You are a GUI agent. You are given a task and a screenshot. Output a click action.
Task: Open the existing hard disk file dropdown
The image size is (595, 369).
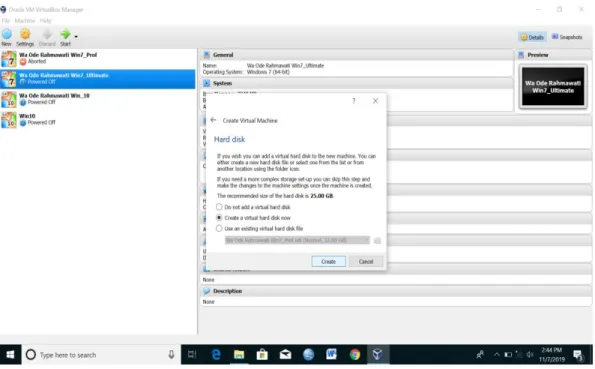coord(297,240)
